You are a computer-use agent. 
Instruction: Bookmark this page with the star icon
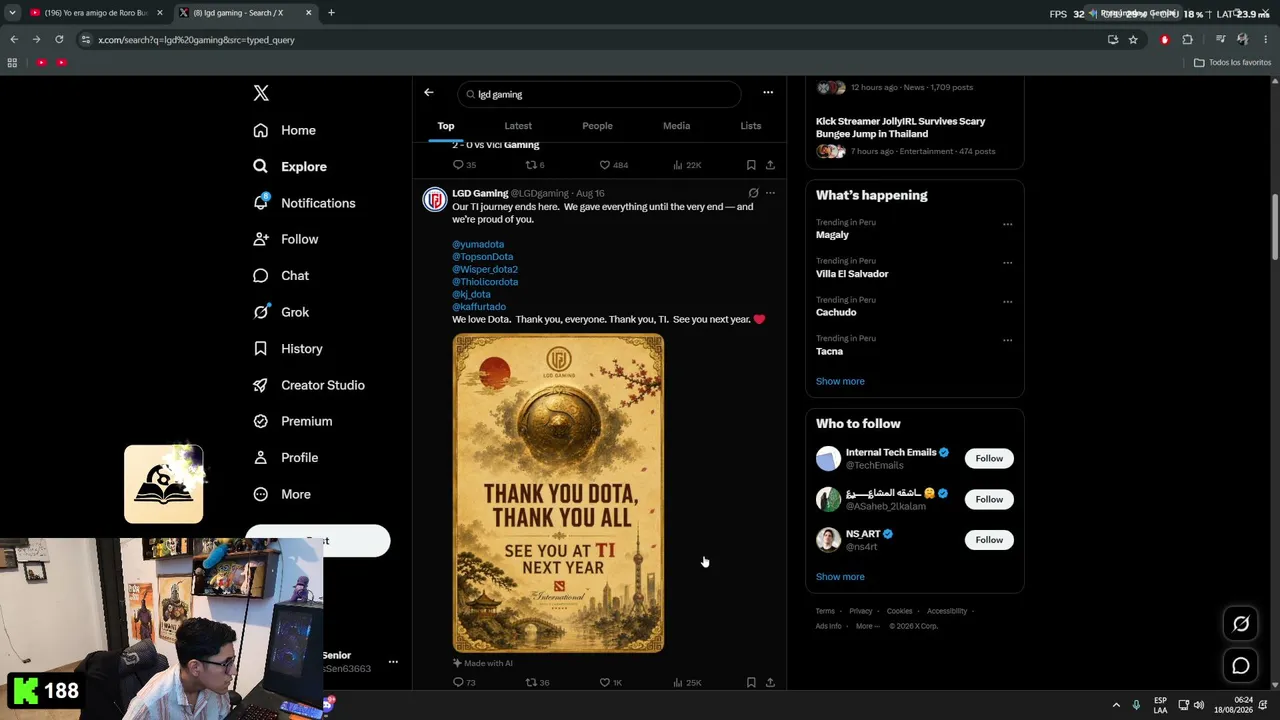click(x=1133, y=40)
